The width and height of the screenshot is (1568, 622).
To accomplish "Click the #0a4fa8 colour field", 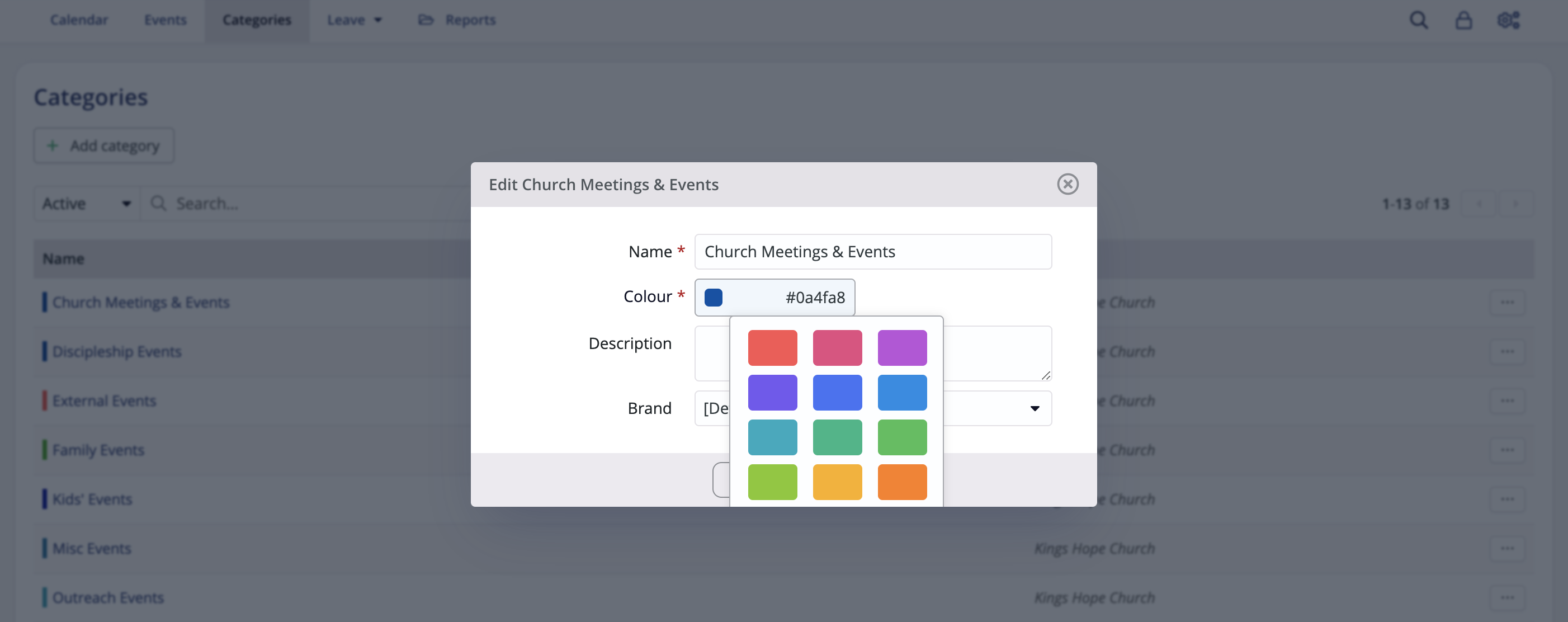I will (x=775, y=297).
